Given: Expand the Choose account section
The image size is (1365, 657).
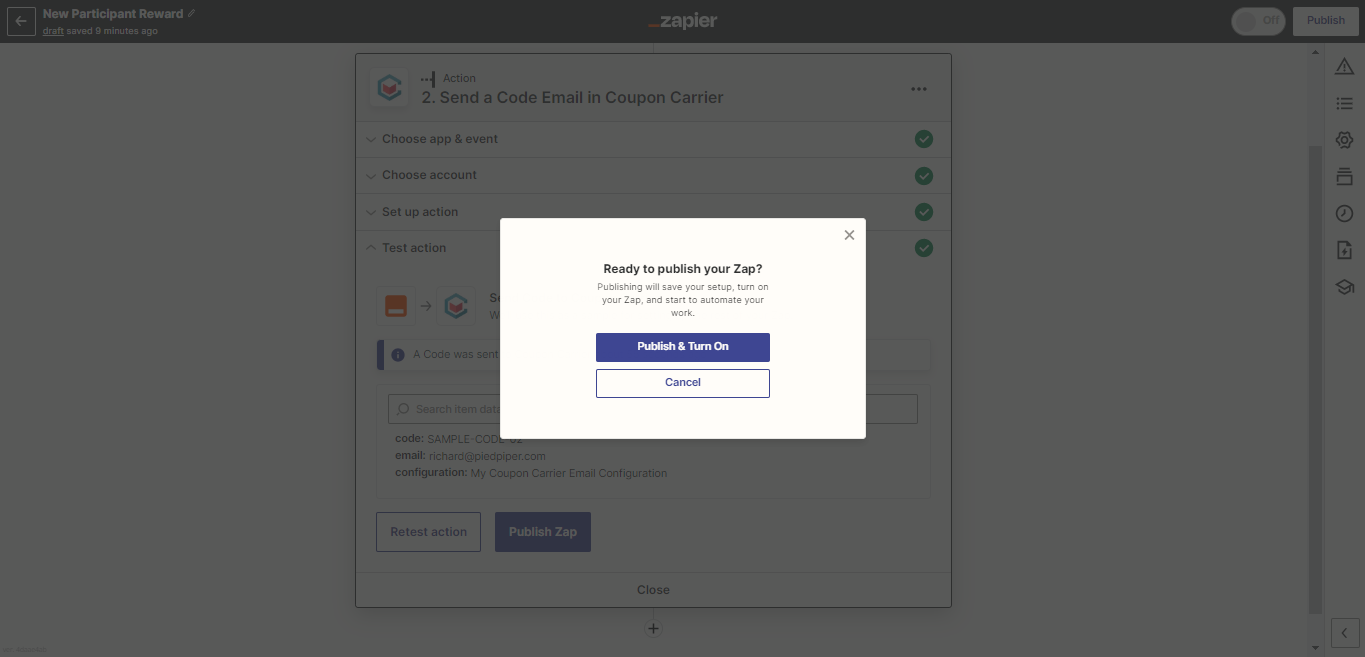Looking at the screenshot, I should tap(429, 175).
